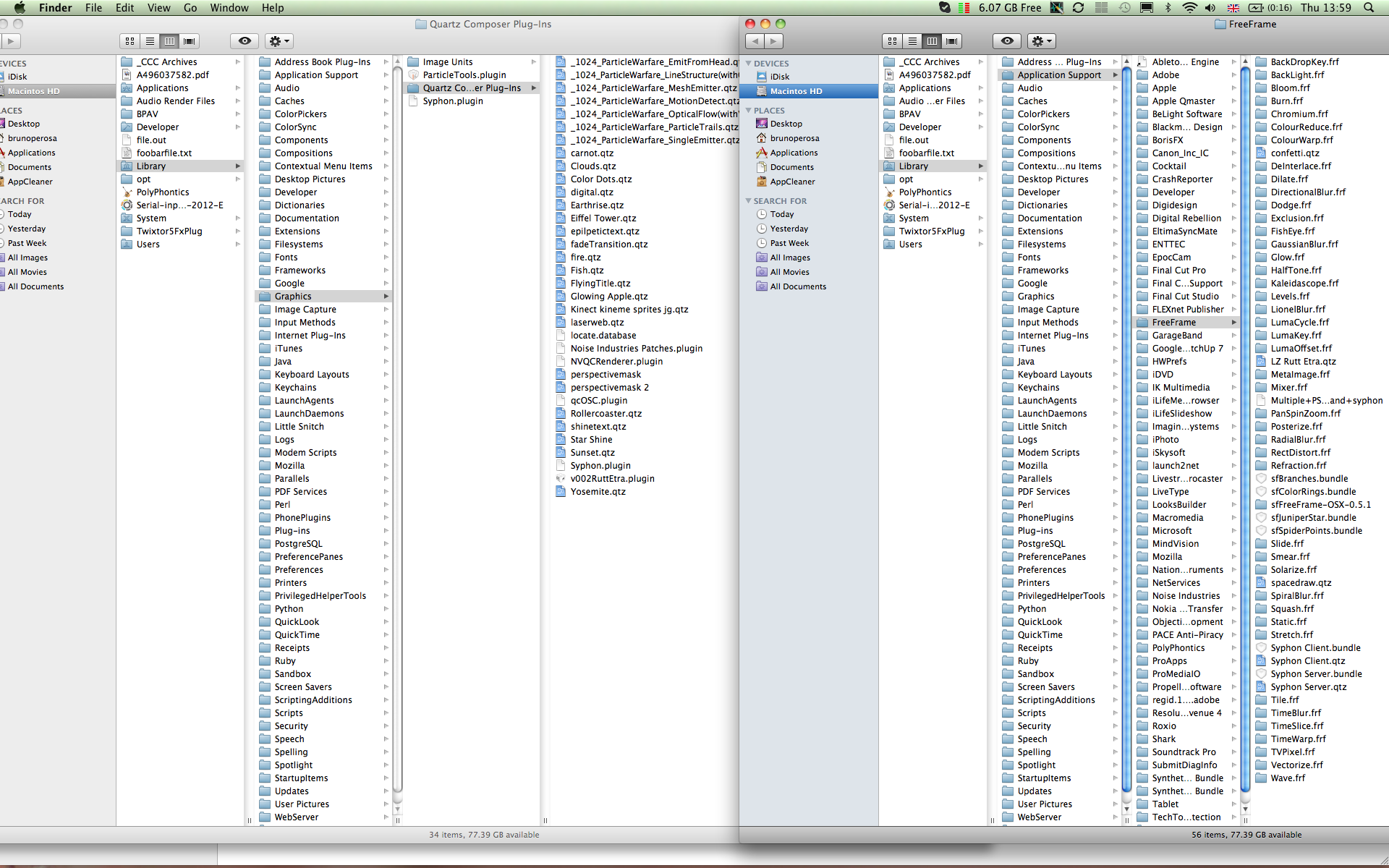This screenshot has height=868, width=1389.
Task: Expand Noise Industries folder arrow in right window
Action: (1233, 596)
